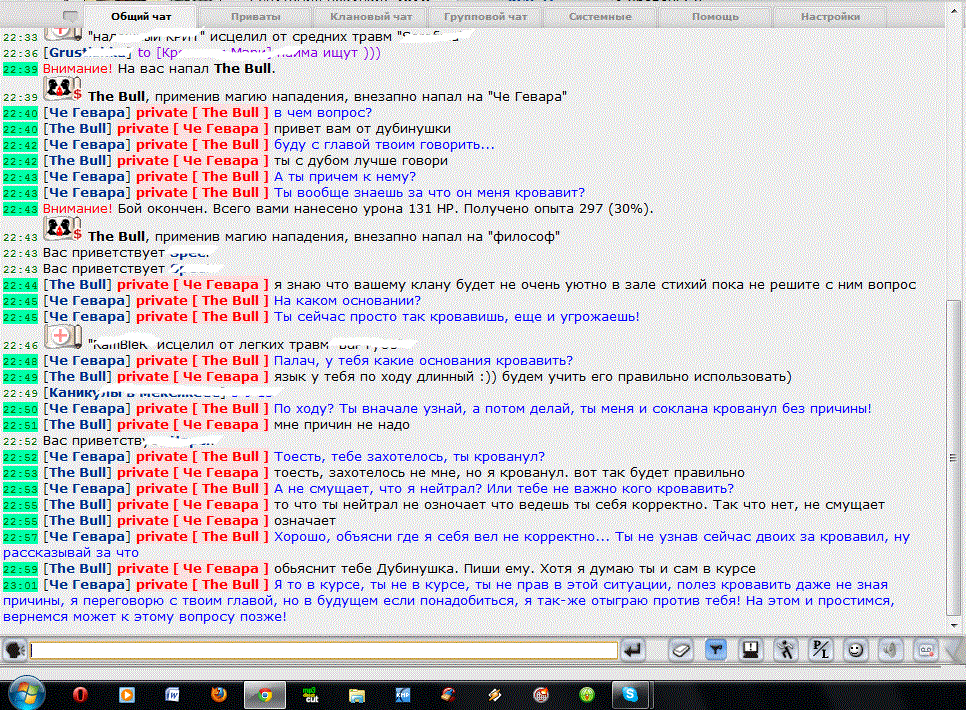Click the running man icon in the chat toolbar
The height and width of the screenshot is (710, 966).
pos(785,650)
